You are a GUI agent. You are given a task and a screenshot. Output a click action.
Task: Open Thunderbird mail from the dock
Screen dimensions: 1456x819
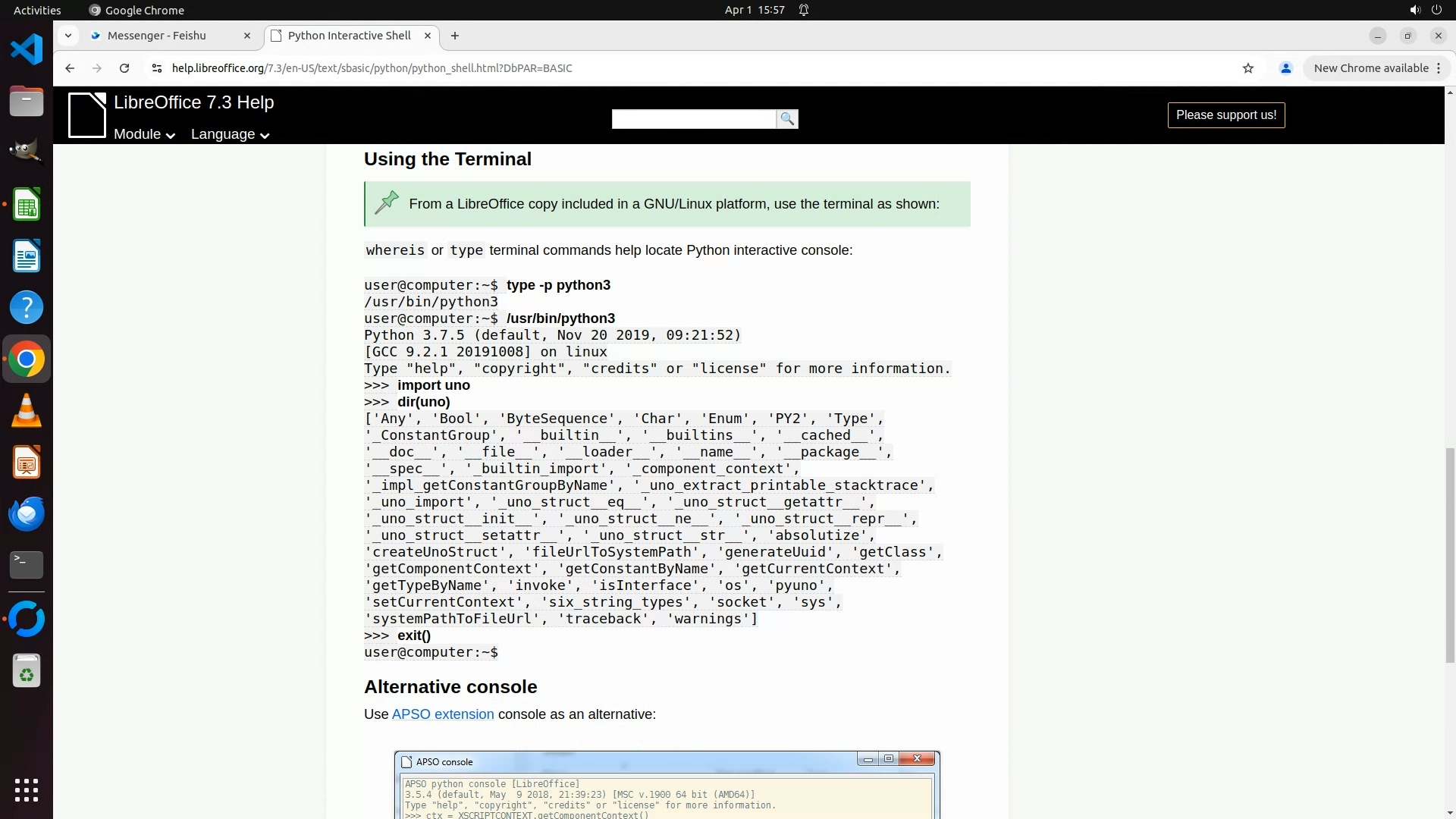point(27,514)
